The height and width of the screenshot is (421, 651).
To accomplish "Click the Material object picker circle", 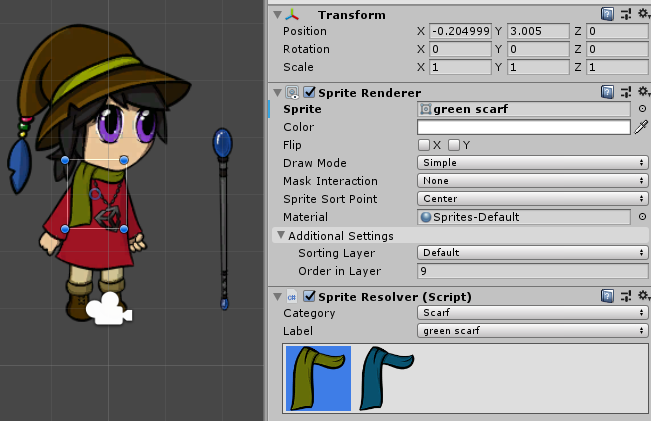I will pos(641,217).
